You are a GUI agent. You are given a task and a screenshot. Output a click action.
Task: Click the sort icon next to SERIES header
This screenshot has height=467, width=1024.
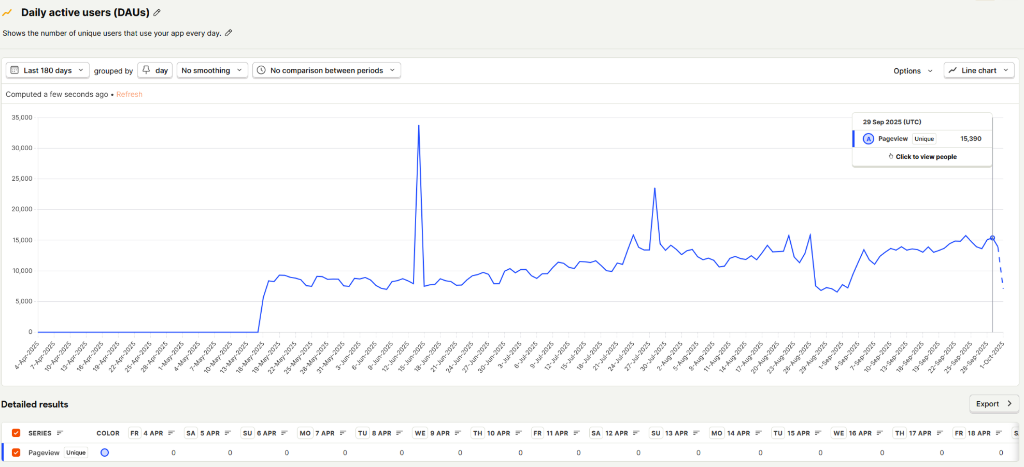[59, 433]
